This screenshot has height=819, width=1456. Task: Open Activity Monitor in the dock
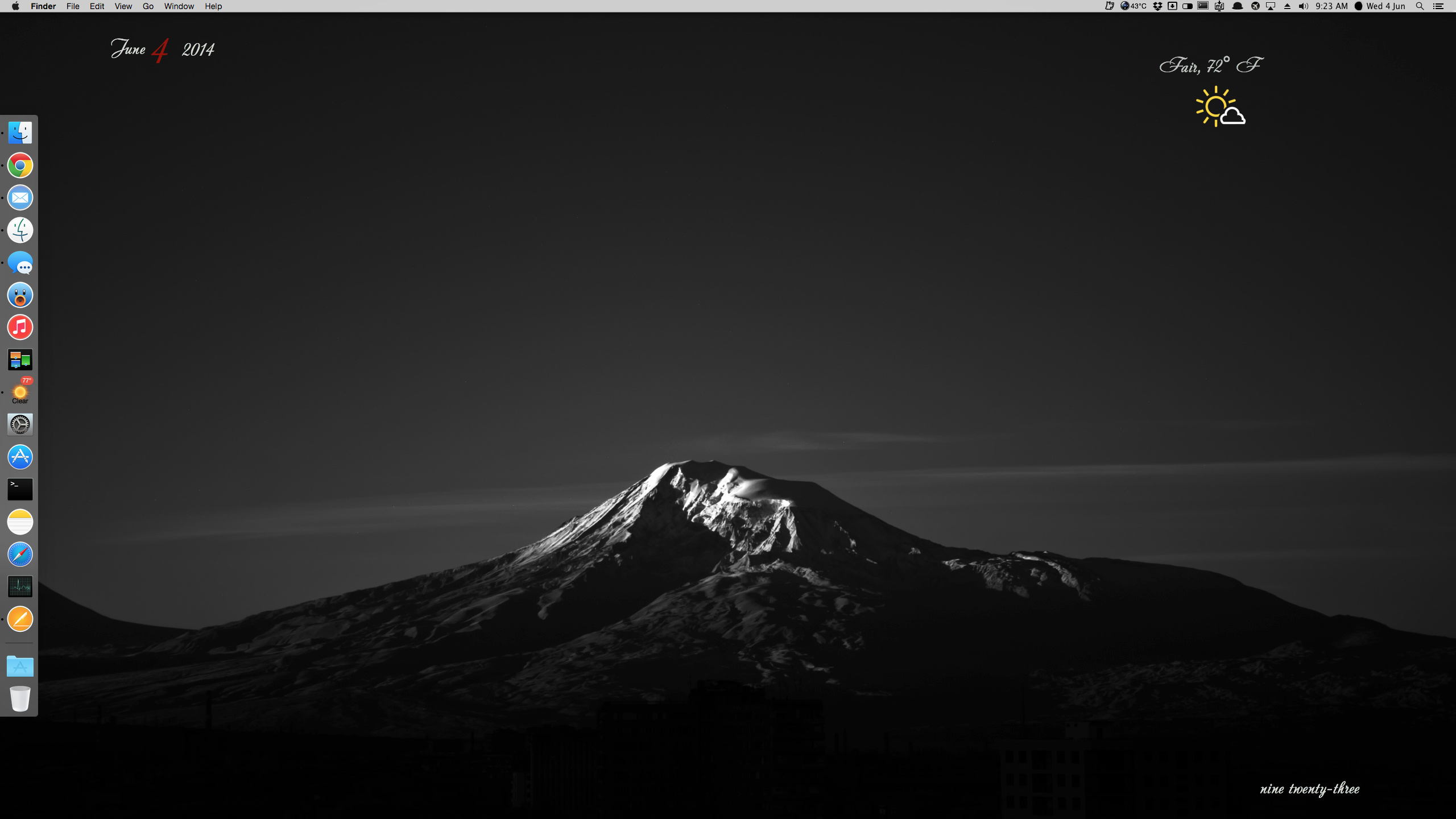tap(20, 586)
